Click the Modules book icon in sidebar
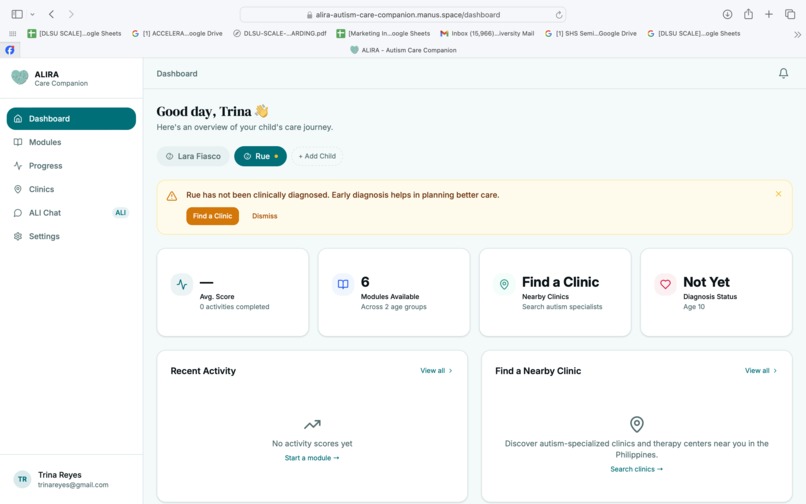The image size is (806, 504). [x=18, y=142]
